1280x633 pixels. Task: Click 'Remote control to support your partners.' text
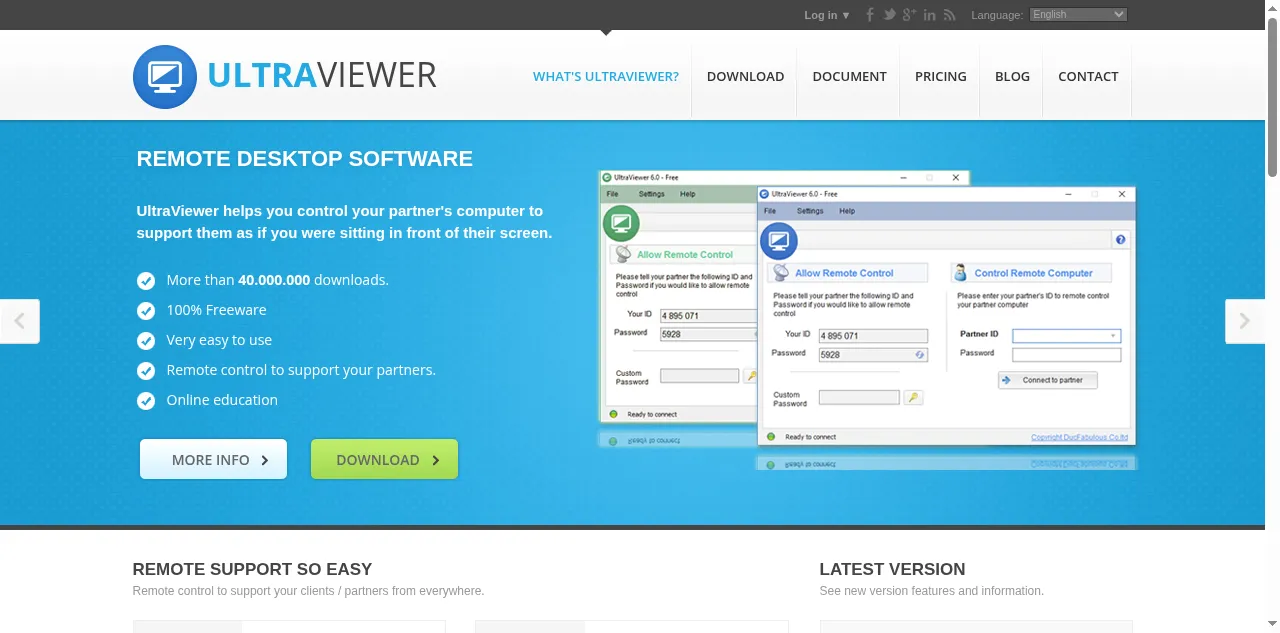coord(301,370)
